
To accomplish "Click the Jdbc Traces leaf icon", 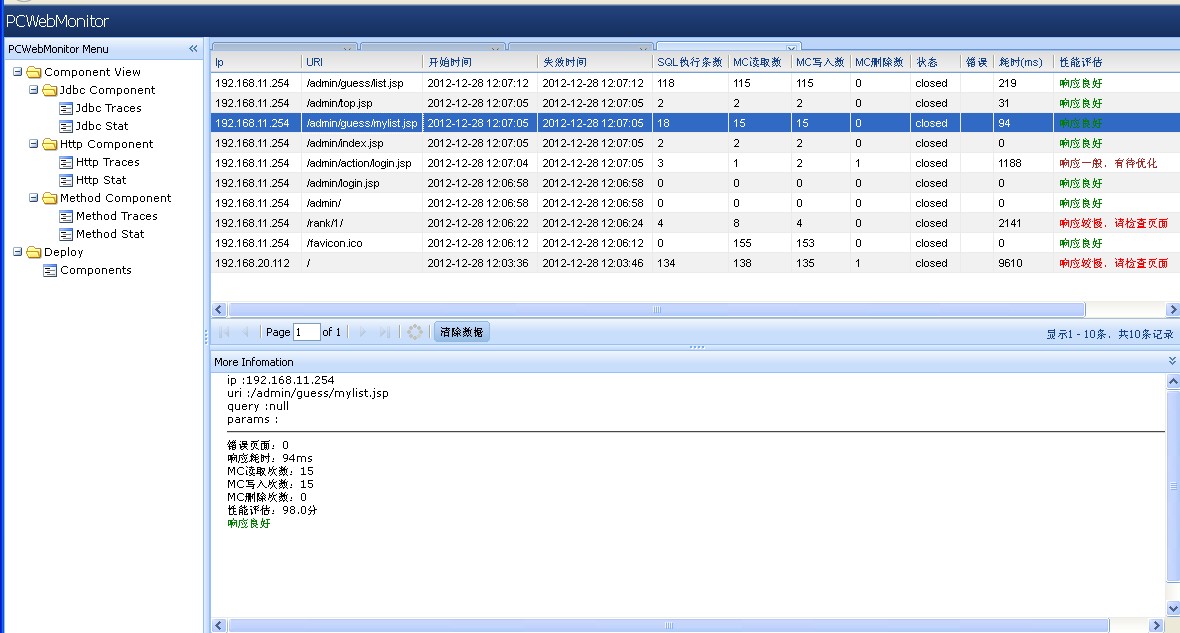I will point(66,108).
